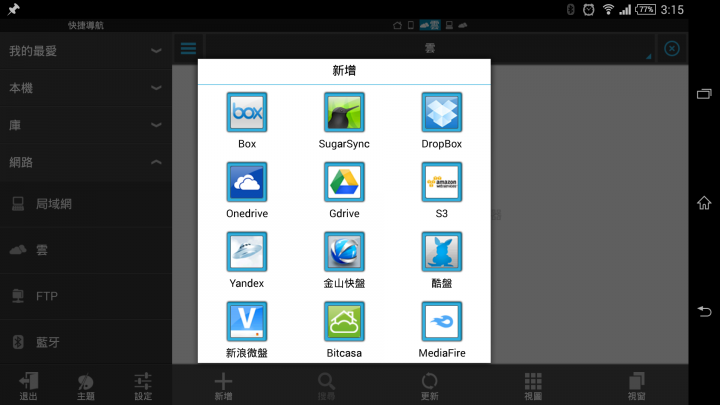The image size is (720, 405).
Task: Switch to the 雲 tab at top
Action: click(430, 25)
